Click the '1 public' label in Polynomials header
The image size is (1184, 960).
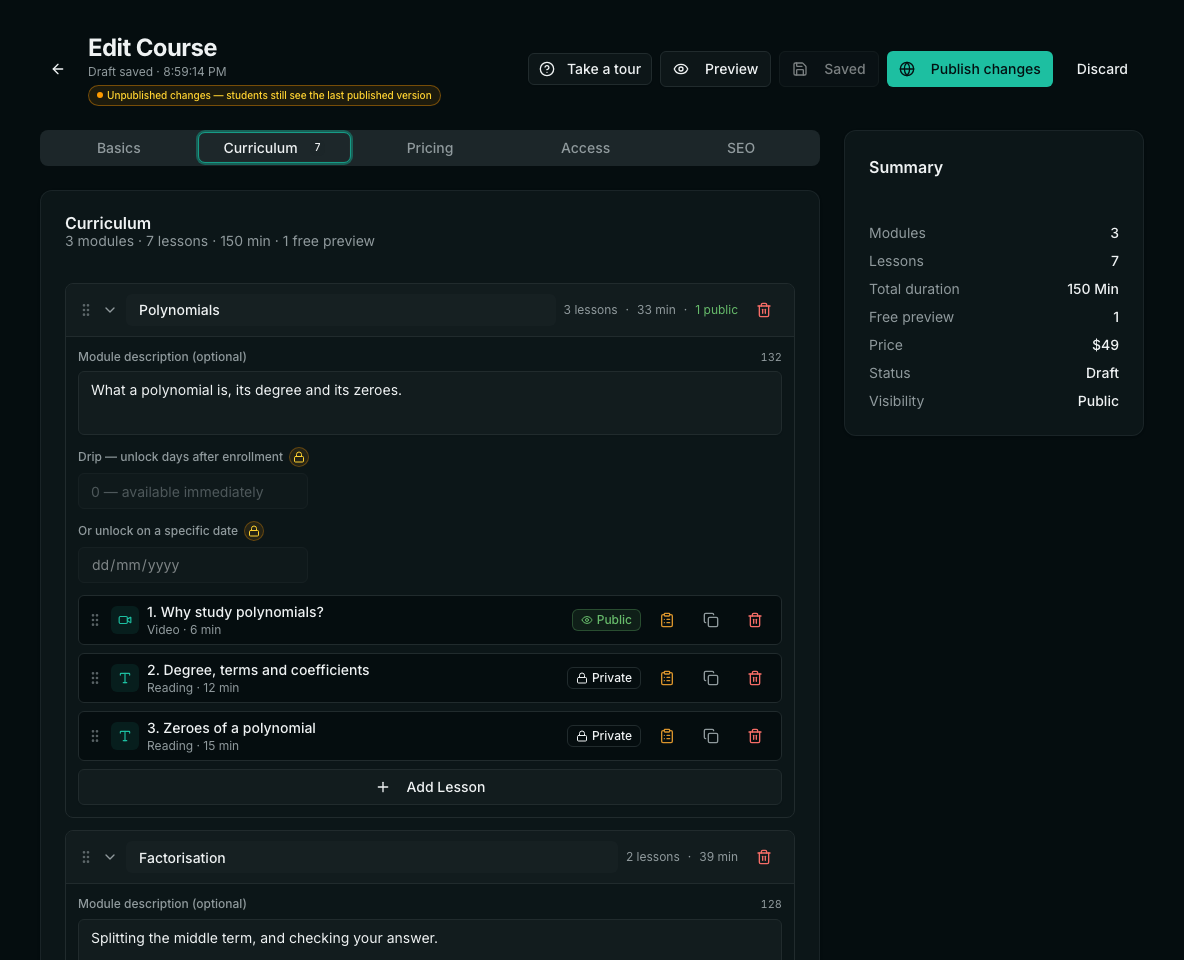[716, 310]
